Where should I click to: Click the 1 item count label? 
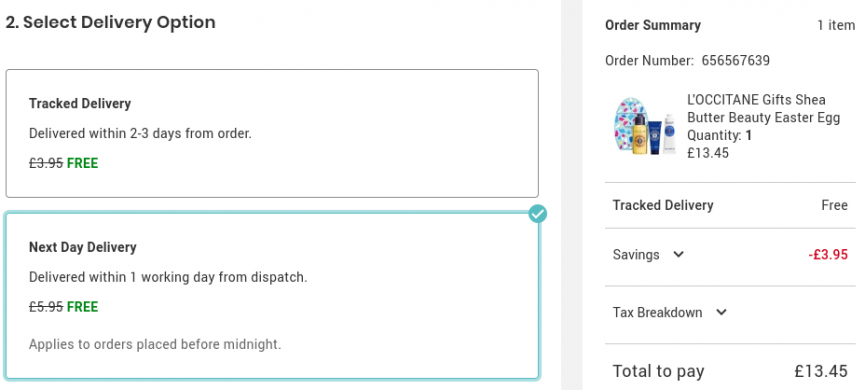(x=836, y=25)
